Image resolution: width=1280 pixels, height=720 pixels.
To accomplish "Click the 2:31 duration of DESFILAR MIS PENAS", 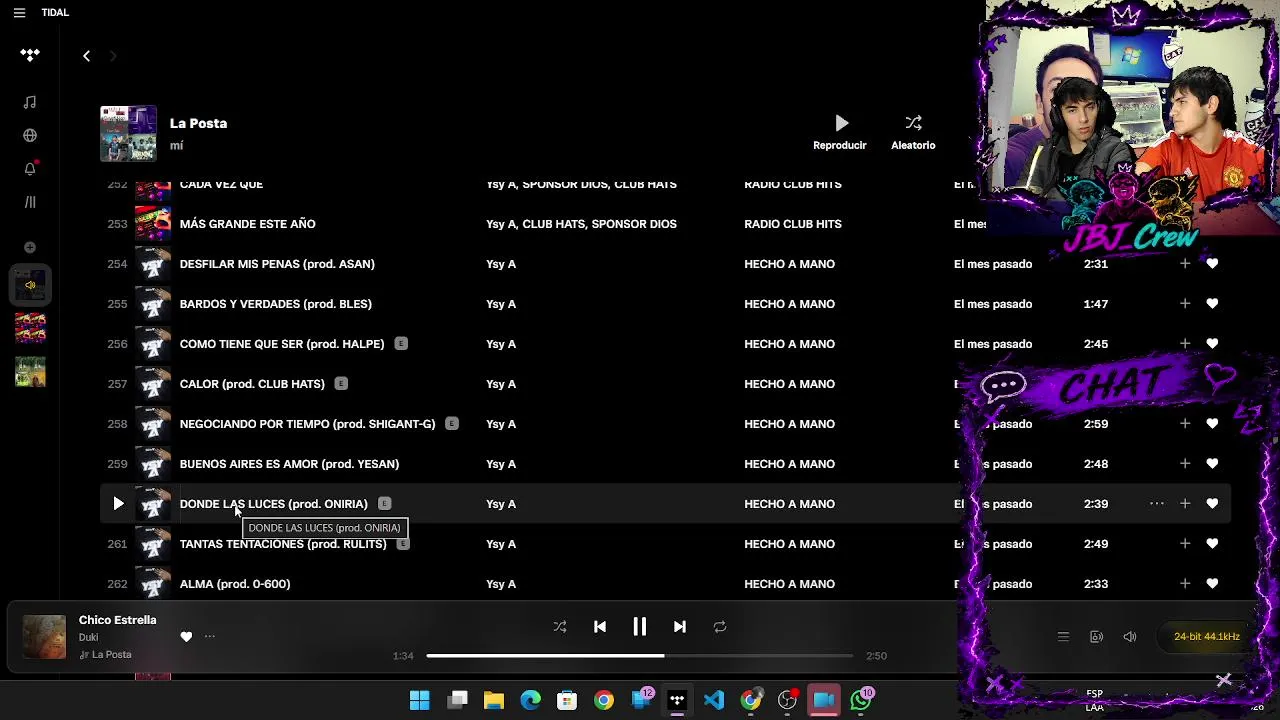I will [x=1096, y=264].
